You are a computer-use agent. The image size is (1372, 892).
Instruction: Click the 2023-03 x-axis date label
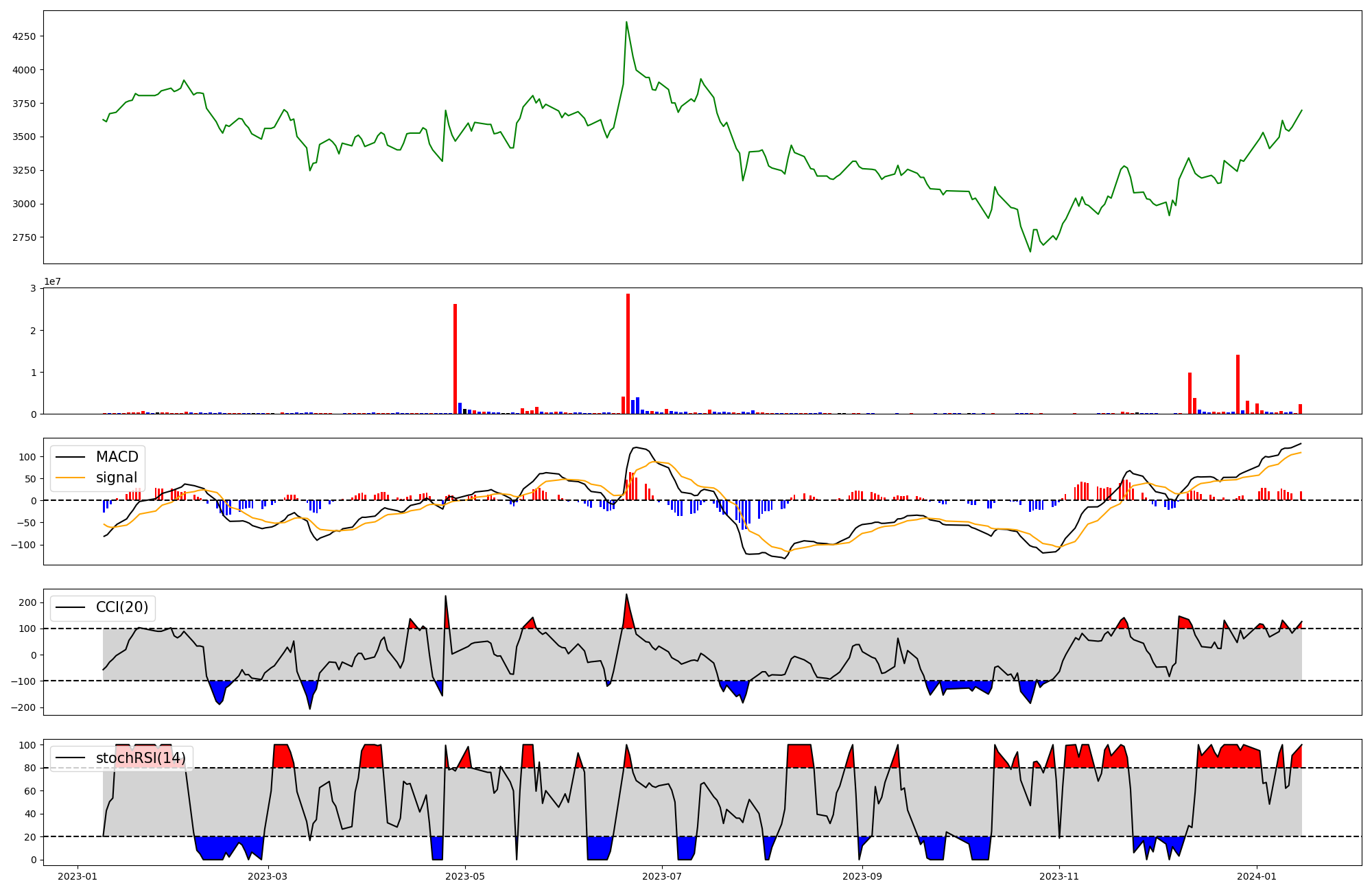click(x=268, y=876)
